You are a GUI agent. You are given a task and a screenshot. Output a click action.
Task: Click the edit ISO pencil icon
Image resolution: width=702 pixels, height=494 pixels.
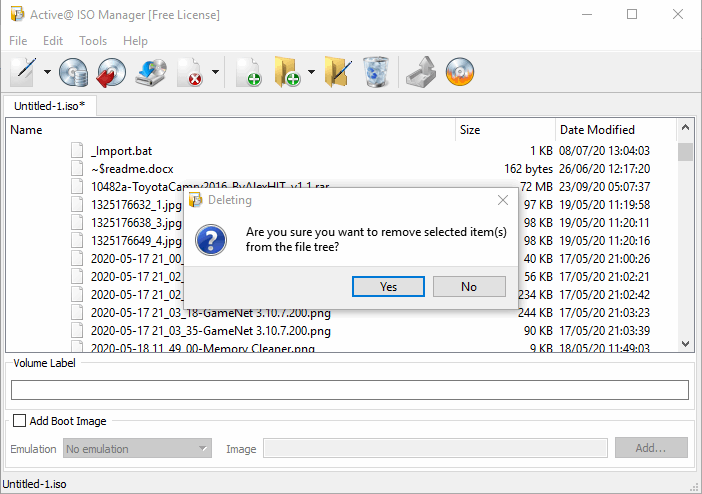pyautogui.click(x=23, y=72)
